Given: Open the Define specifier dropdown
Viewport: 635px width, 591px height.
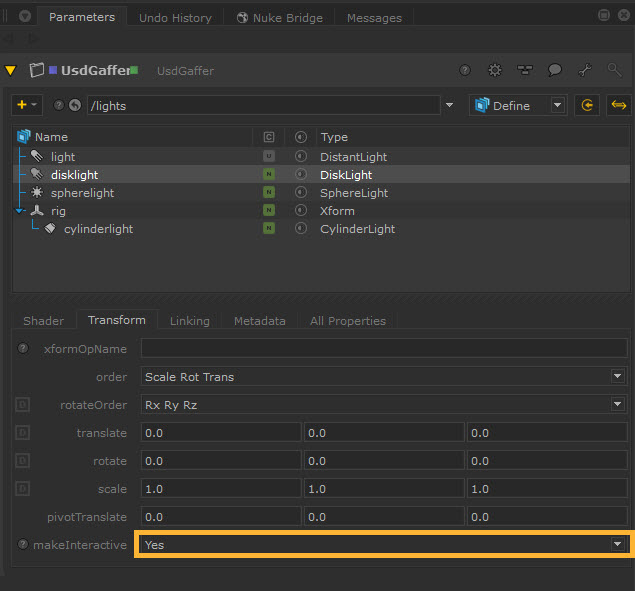Looking at the screenshot, I should point(518,105).
